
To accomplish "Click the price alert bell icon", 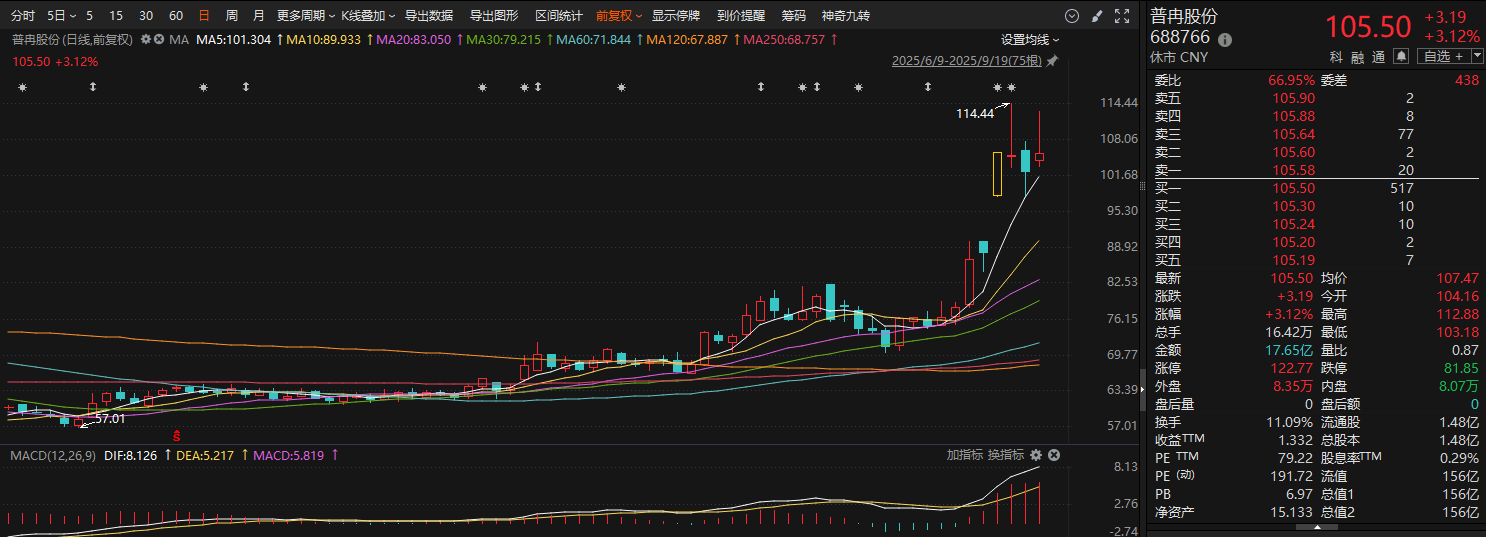I will coord(1401,56).
